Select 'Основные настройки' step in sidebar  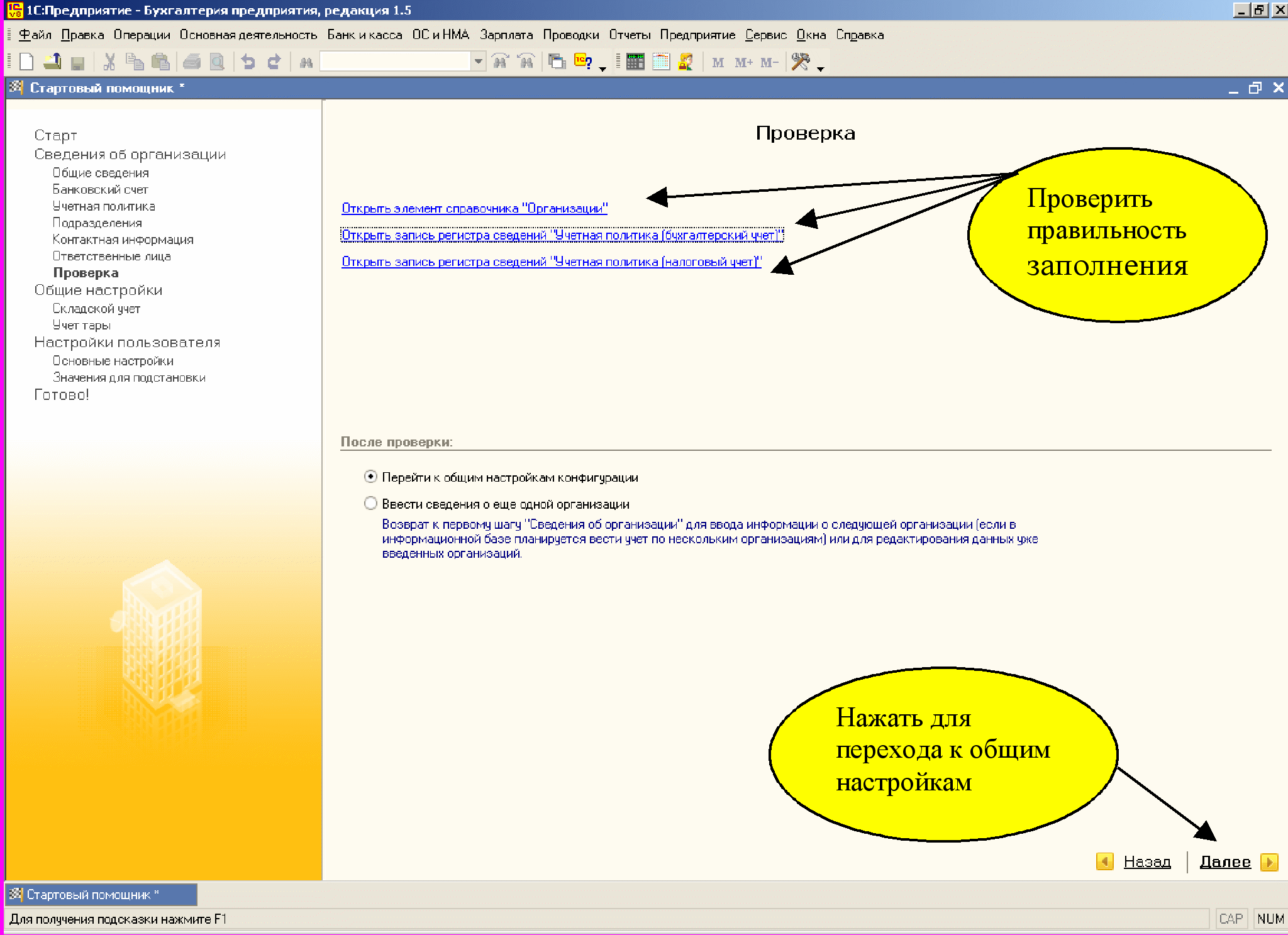(x=113, y=361)
